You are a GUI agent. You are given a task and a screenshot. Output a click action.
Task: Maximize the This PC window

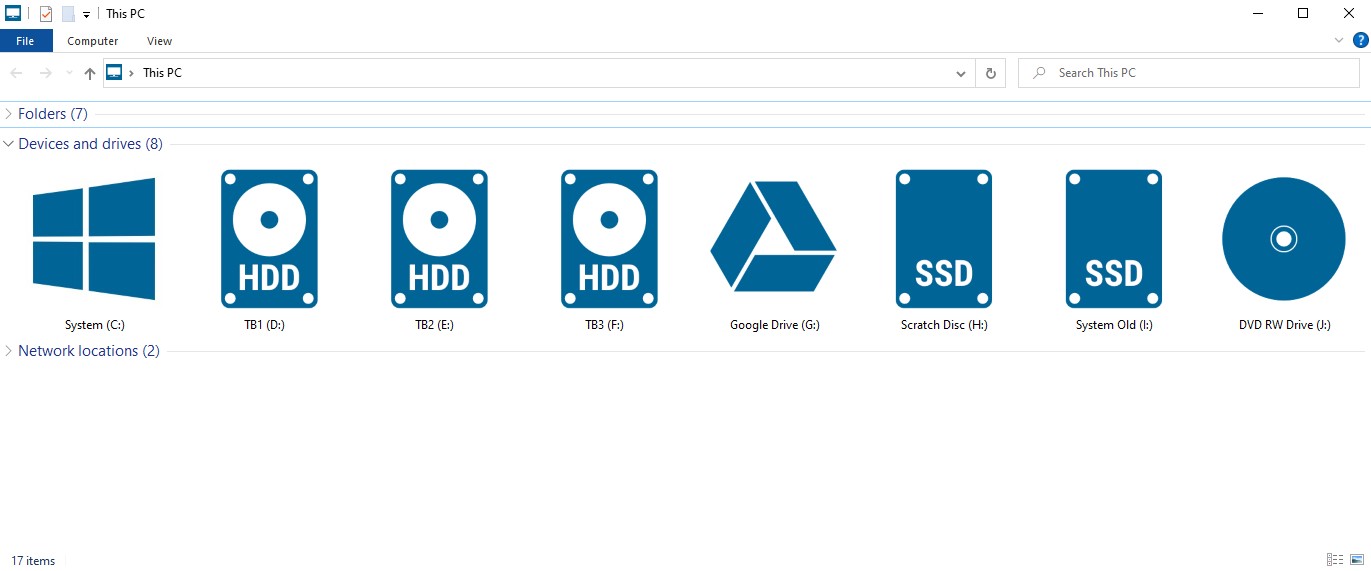coord(1303,13)
